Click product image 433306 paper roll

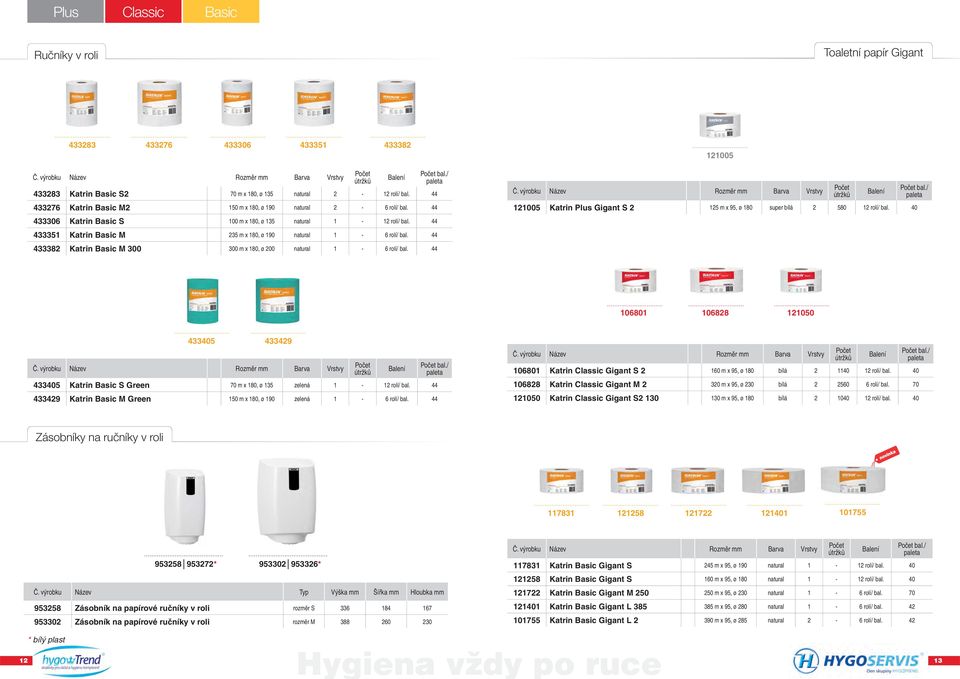pyautogui.click(x=237, y=103)
